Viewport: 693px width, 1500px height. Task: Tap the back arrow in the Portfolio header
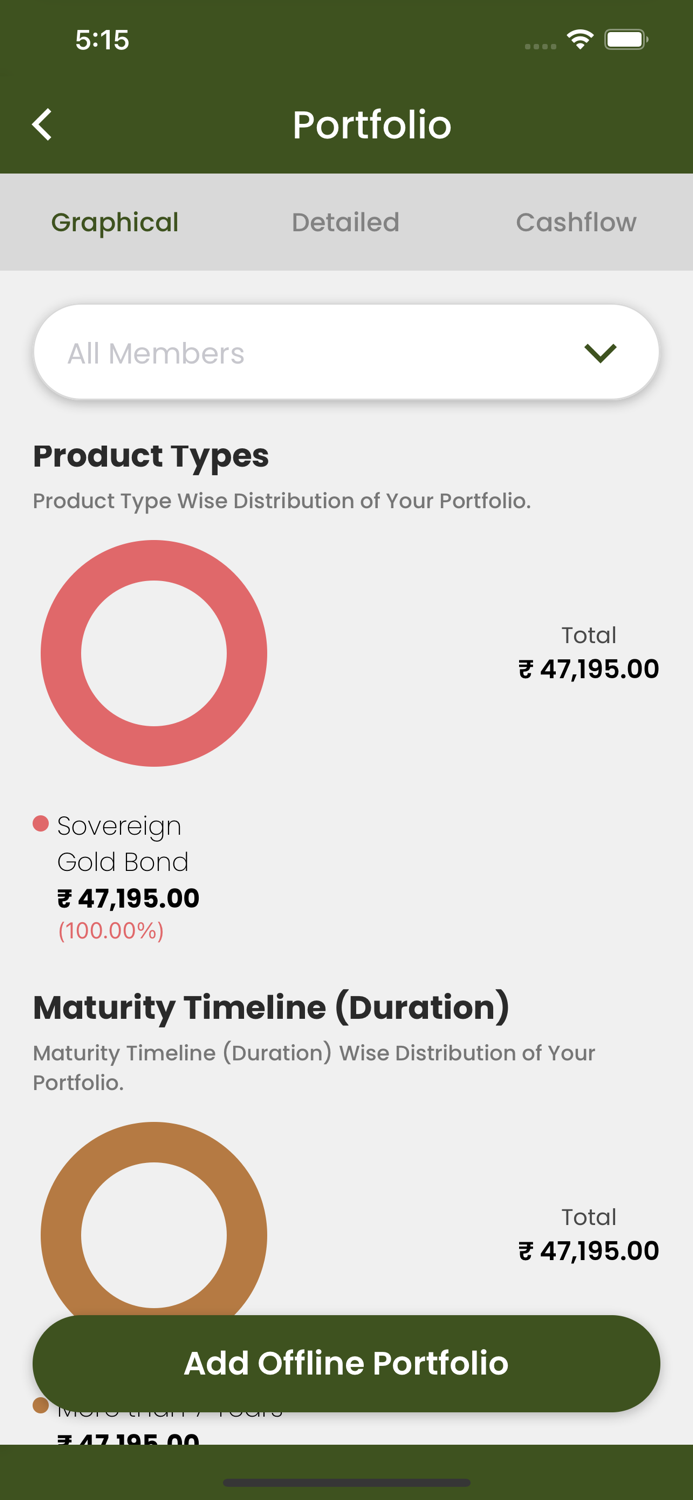click(41, 124)
